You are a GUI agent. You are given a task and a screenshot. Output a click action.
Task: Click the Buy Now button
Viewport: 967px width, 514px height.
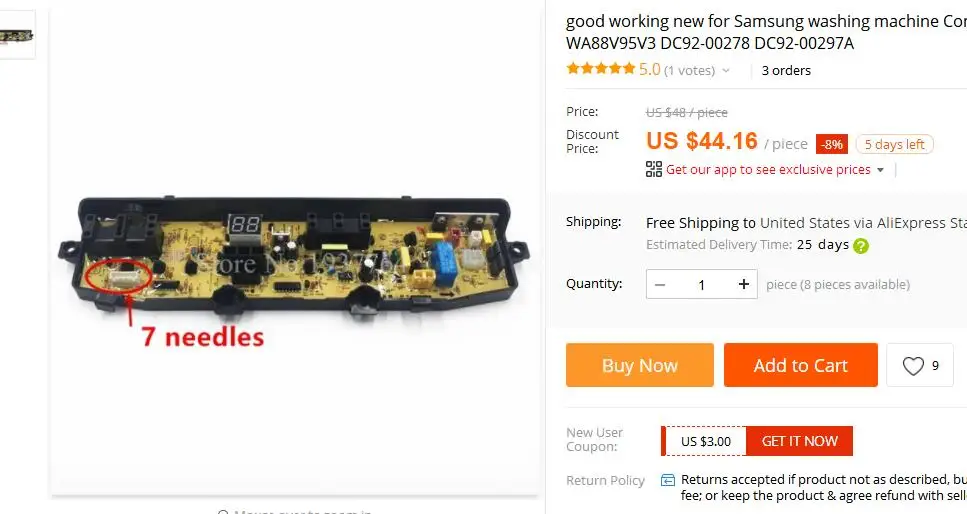point(640,365)
